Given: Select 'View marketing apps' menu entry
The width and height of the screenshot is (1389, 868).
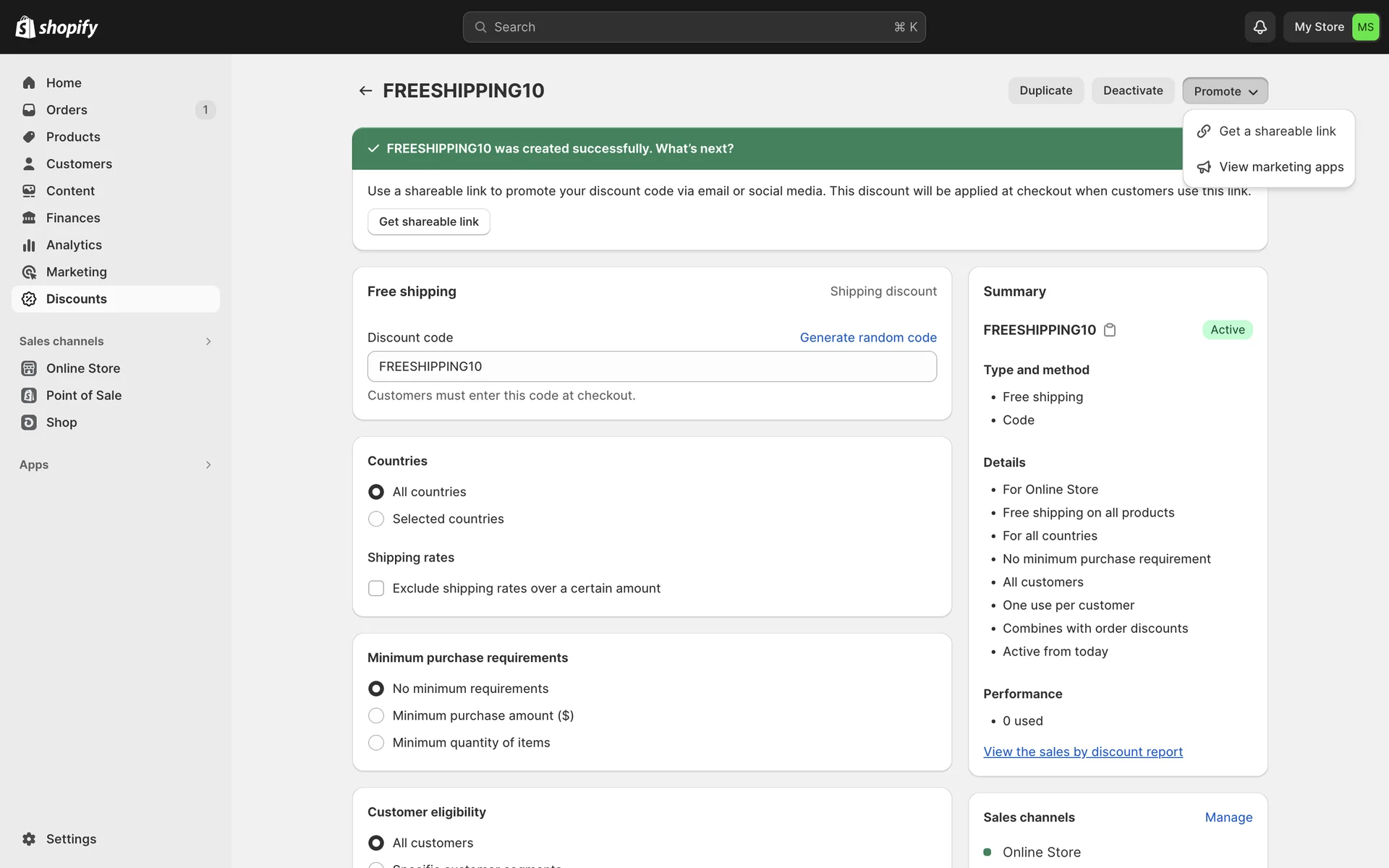Looking at the screenshot, I should 1280,167.
